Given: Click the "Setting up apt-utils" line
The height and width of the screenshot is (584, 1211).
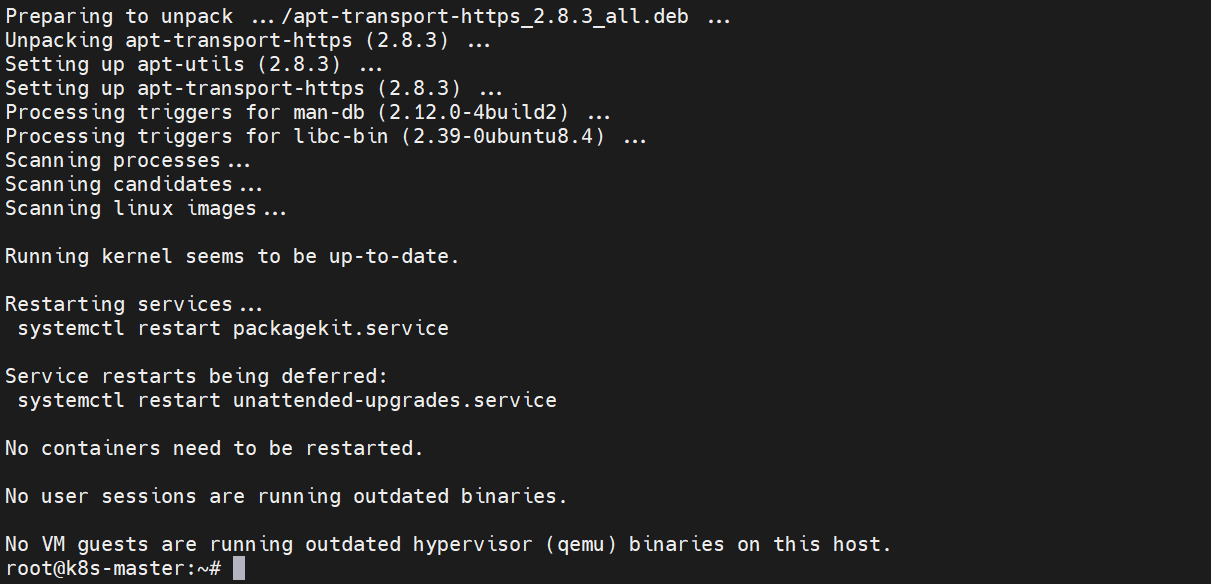Looking at the screenshot, I should (x=193, y=65).
